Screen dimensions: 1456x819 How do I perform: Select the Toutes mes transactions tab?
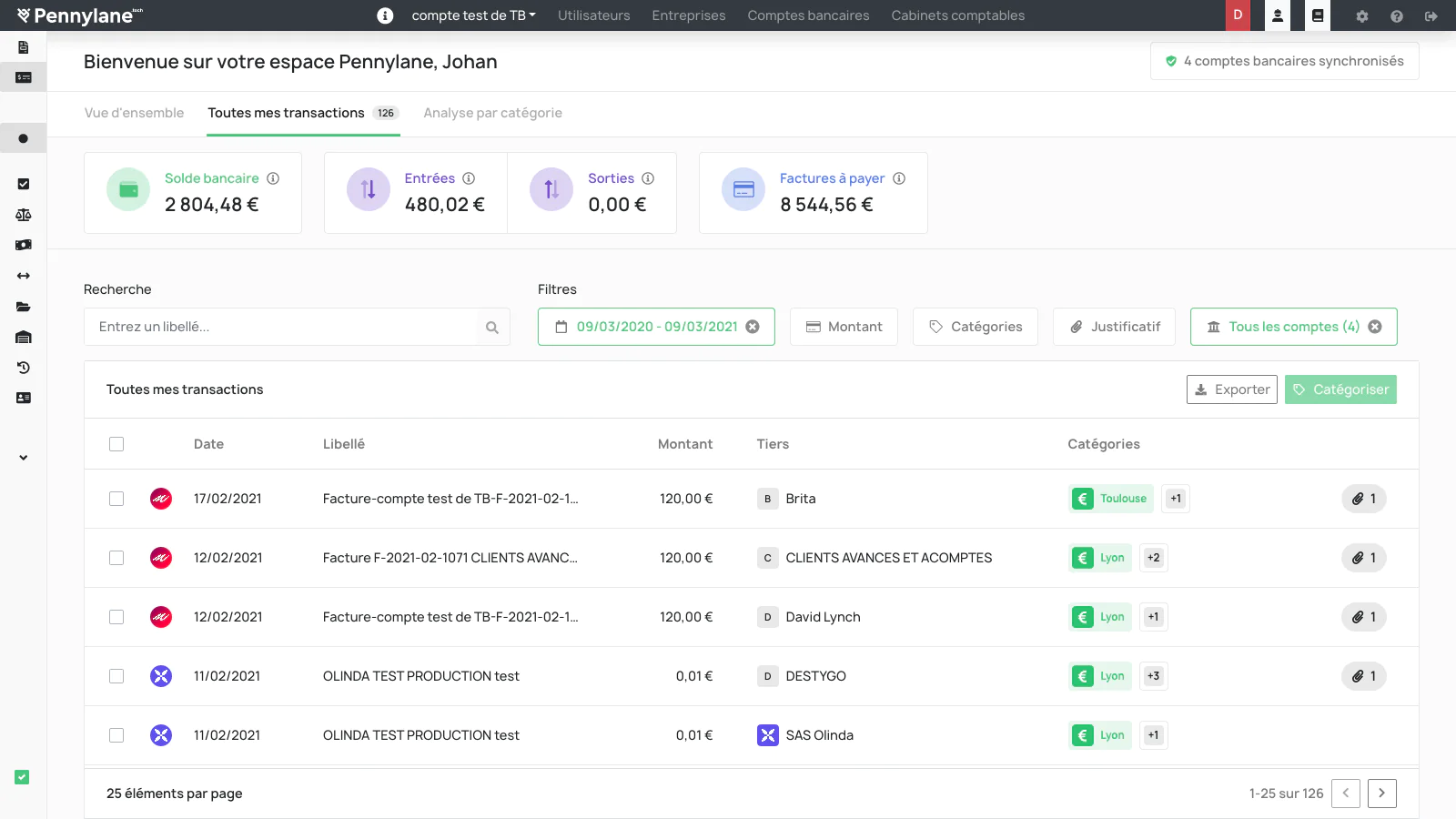point(303,113)
